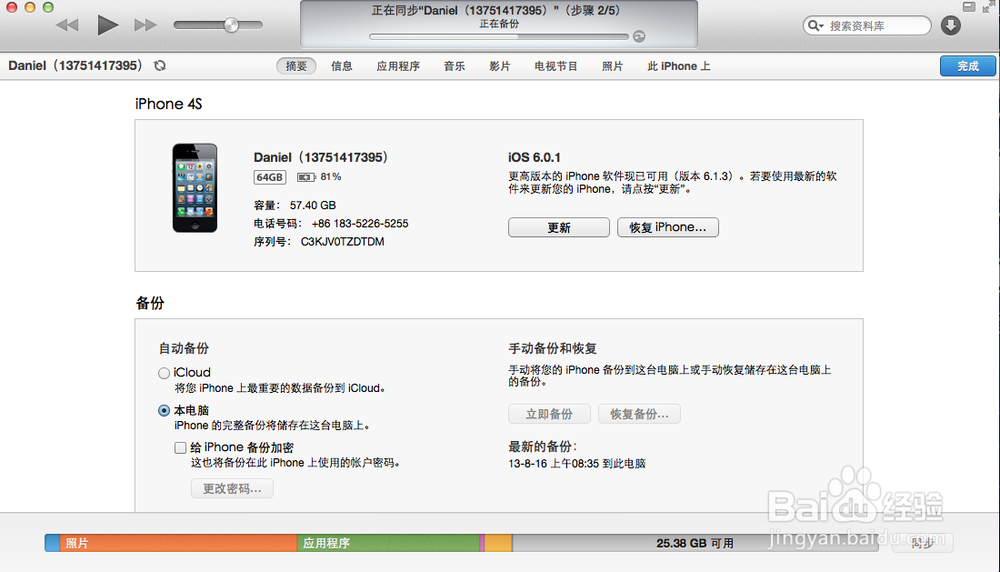Switch to the 电视节目 tab
The image size is (1000, 572).
(x=555, y=66)
